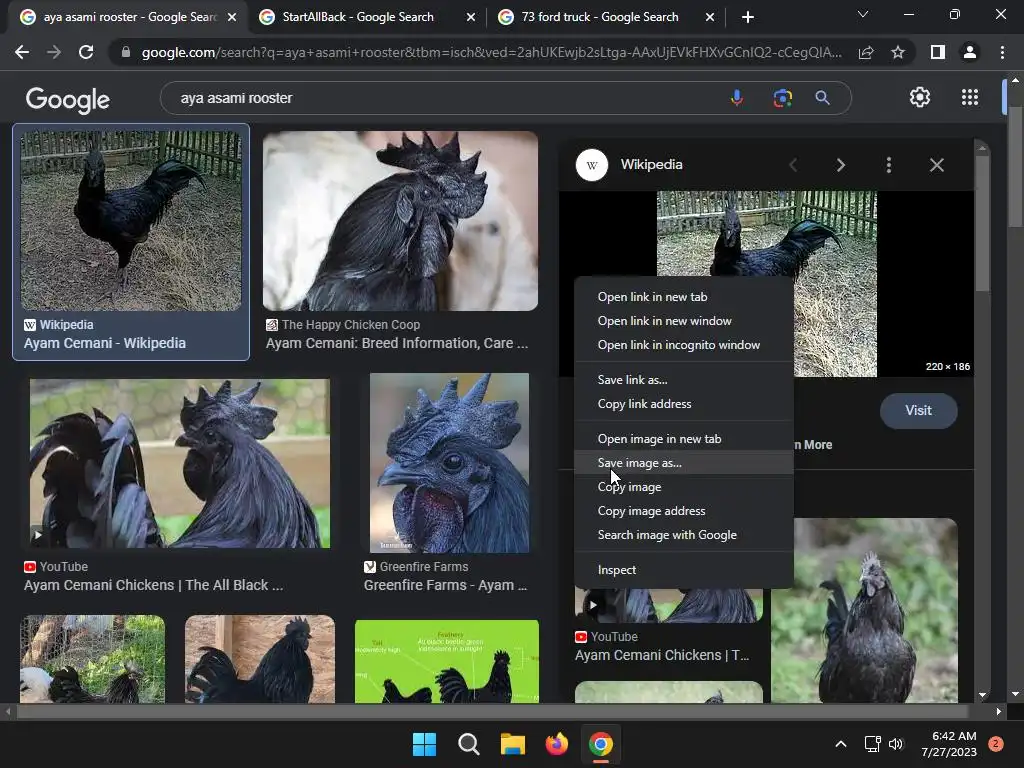
Task: Open the Google apps grid
Action: point(970,97)
